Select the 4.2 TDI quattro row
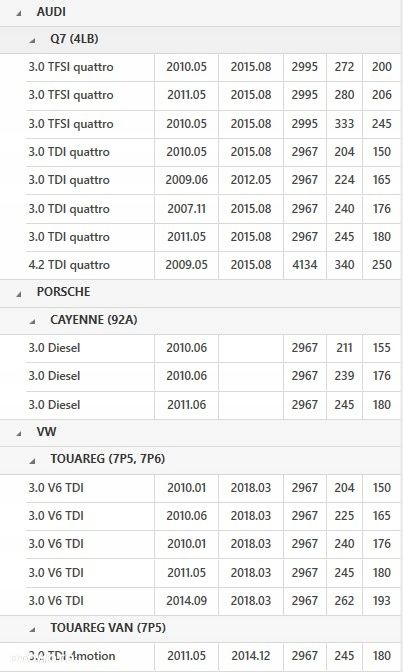This screenshot has width=403, height=672. coord(213,265)
